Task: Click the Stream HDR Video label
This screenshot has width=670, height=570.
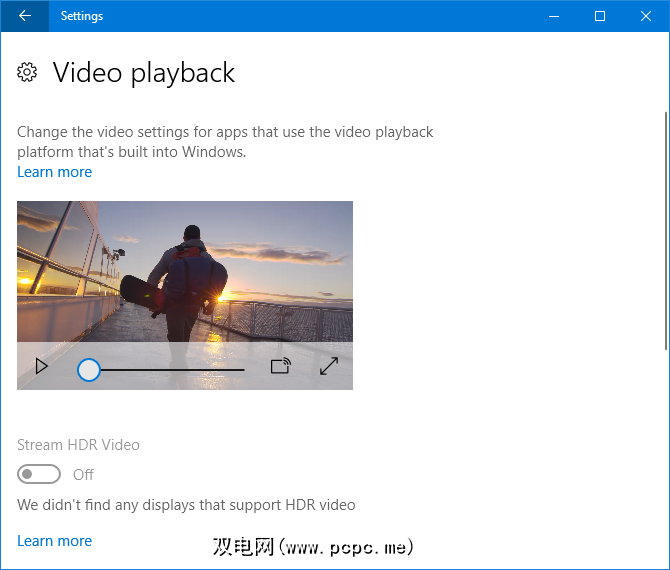Action: point(78,445)
